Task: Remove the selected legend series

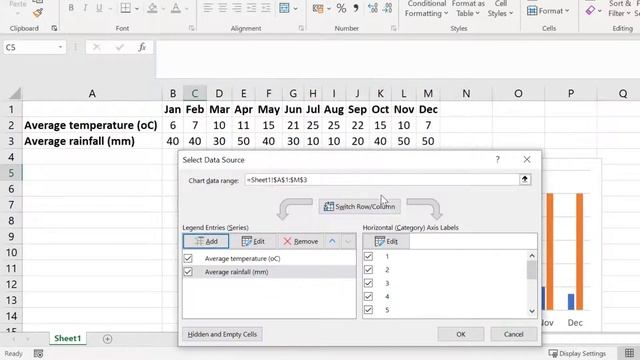Action: (300, 242)
